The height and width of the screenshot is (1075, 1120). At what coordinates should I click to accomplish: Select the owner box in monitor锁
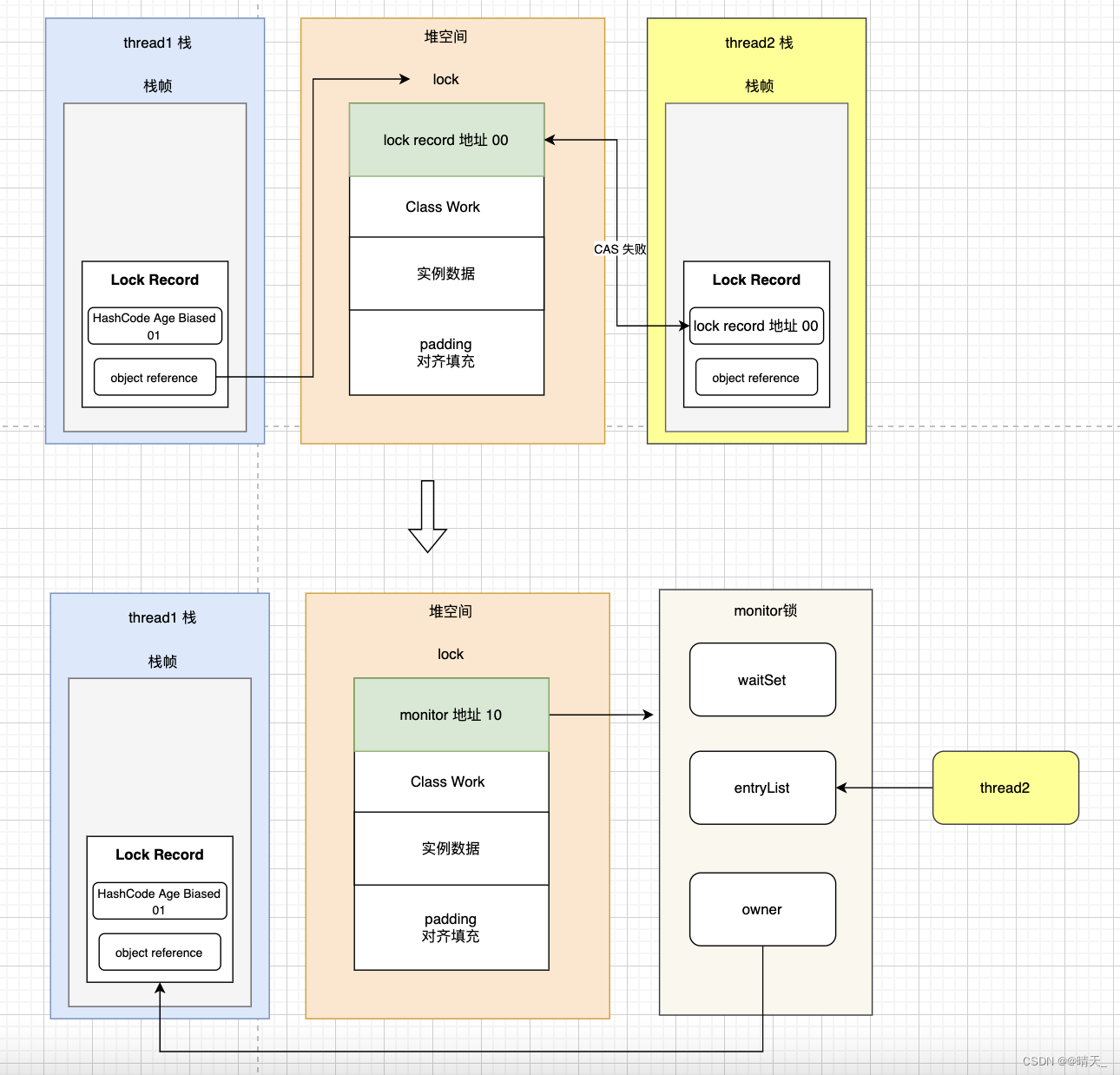click(x=762, y=909)
